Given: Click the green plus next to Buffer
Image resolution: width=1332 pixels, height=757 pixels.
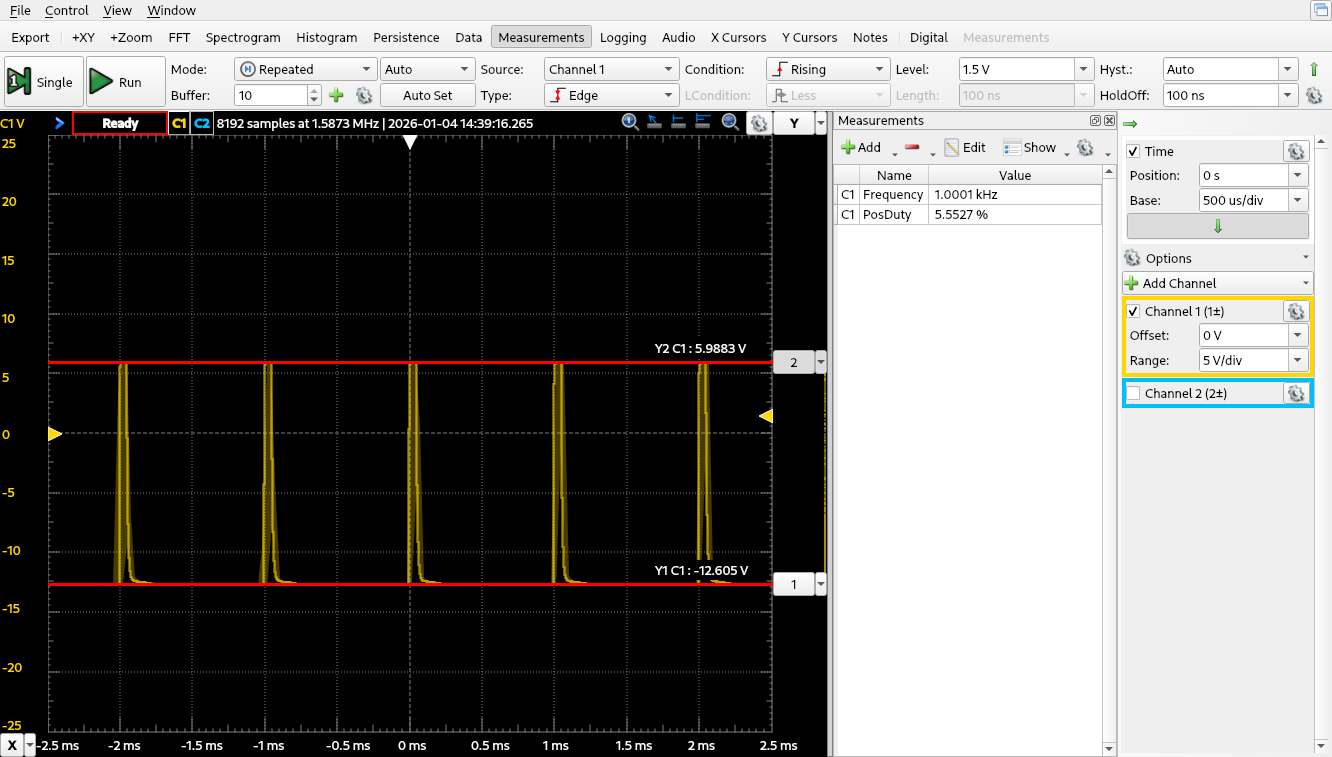Looking at the screenshot, I should (336, 95).
